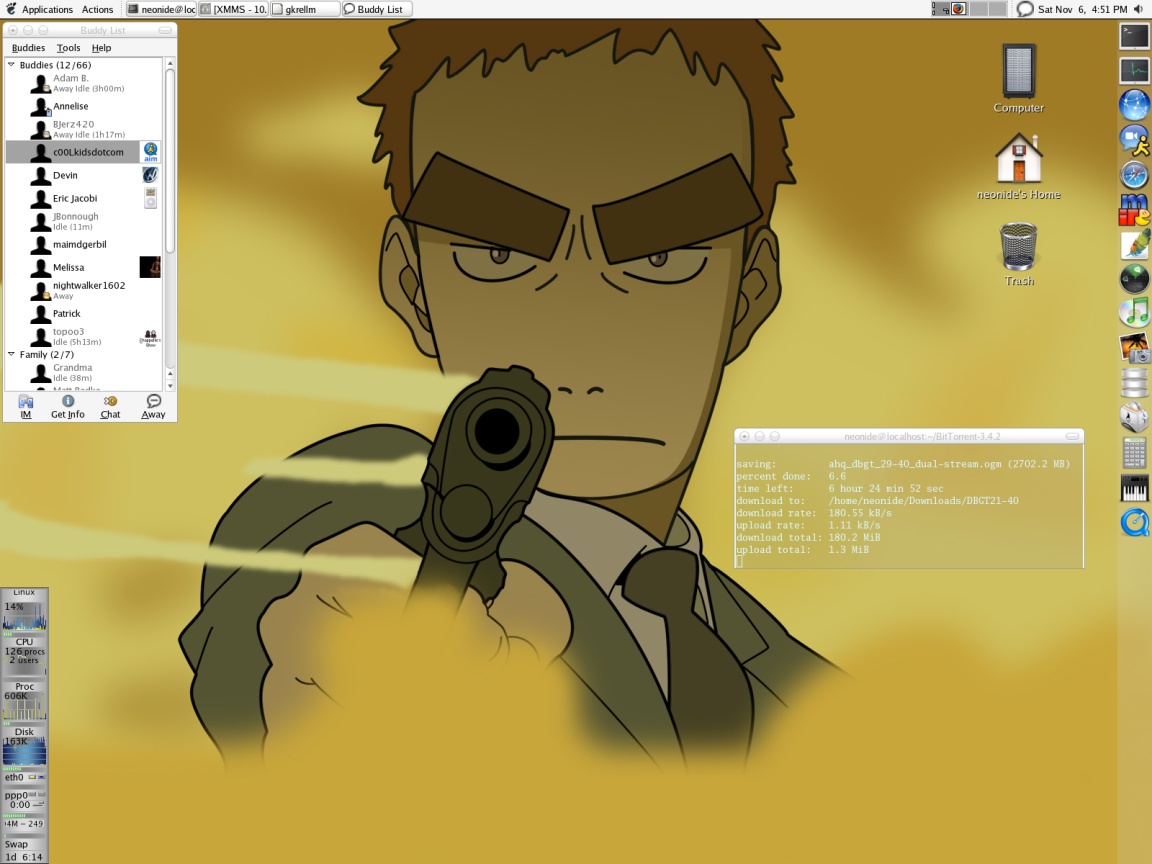Viewport: 1152px width, 864px height.
Task: Click the BitTorrent terminal window title bar
Action: (x=909, y=436)
